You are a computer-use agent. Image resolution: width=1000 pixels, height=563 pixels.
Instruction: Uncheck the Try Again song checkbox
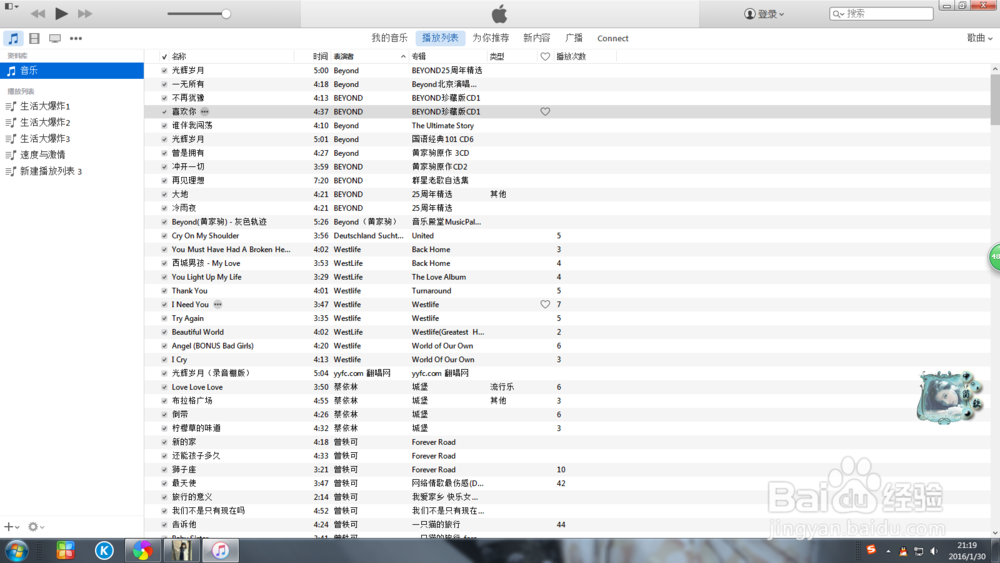[165, 318]
